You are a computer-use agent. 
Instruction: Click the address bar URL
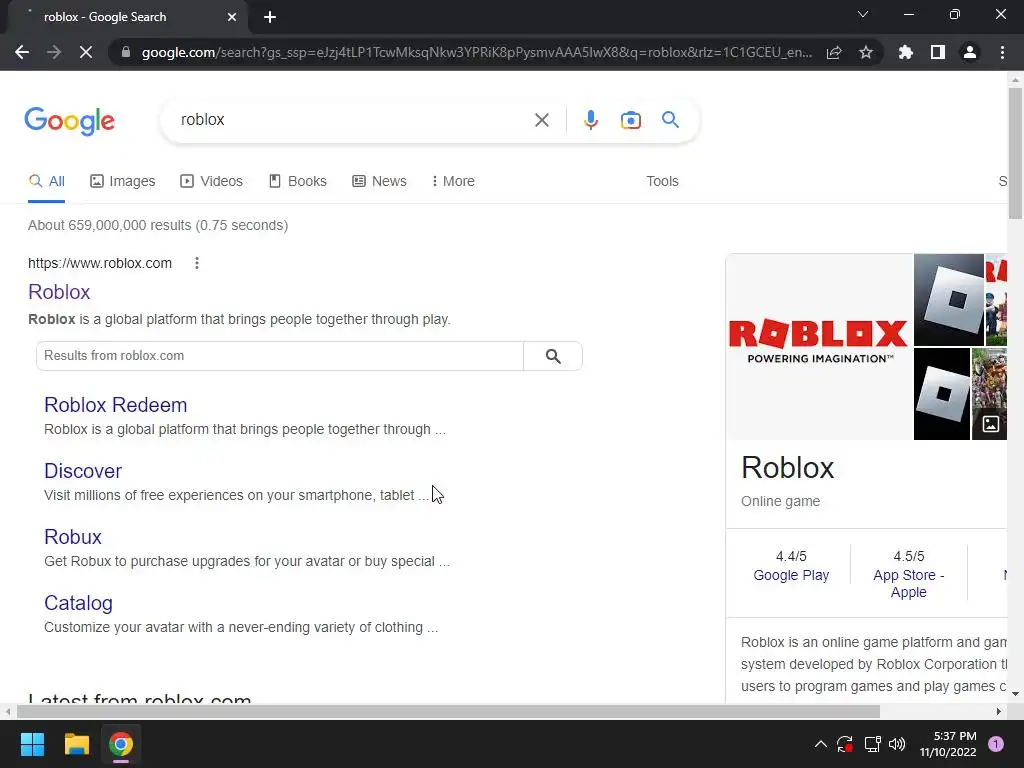[477, 52]
